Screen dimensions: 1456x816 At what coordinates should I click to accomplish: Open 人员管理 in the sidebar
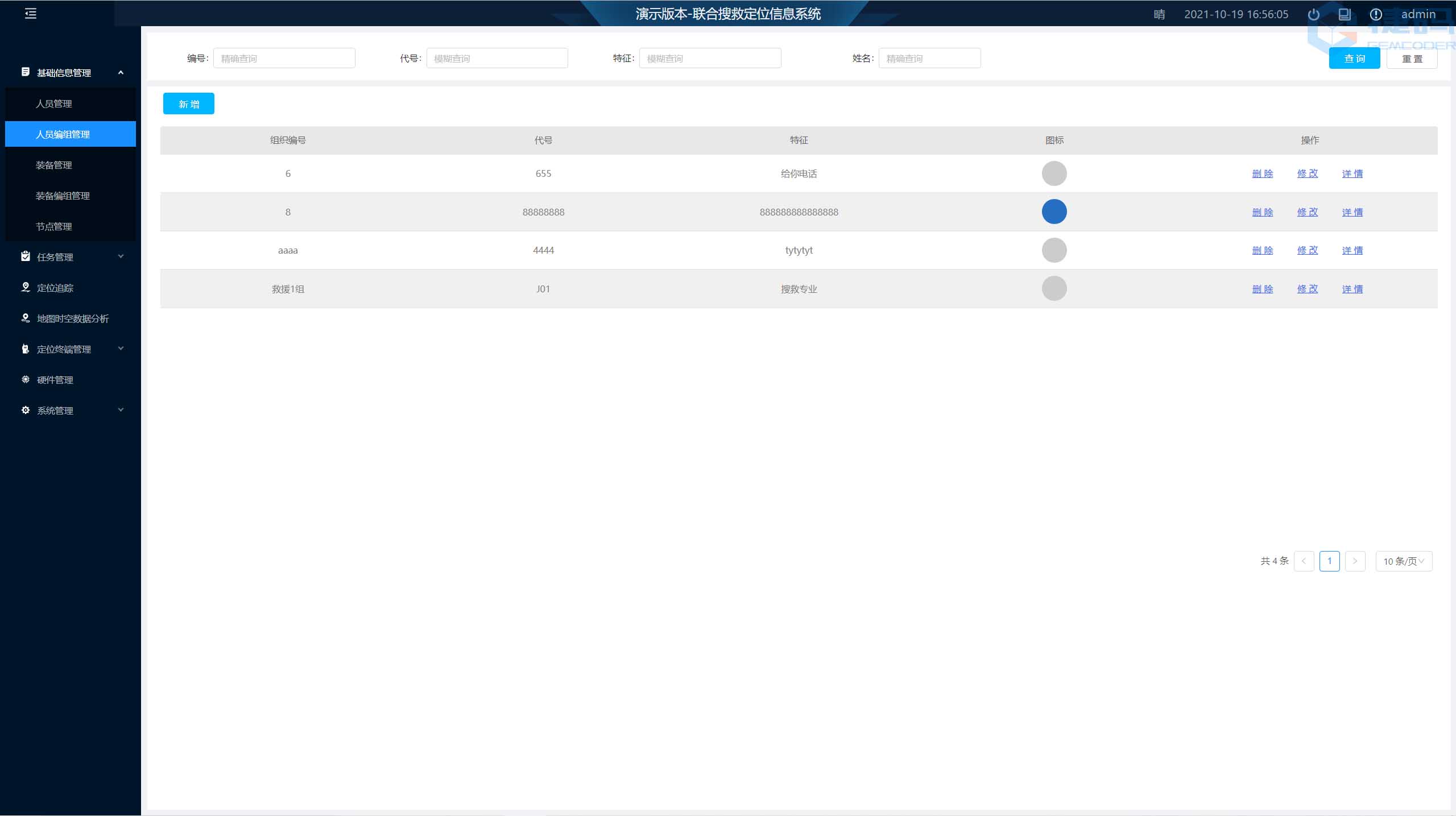pos(54,103)
